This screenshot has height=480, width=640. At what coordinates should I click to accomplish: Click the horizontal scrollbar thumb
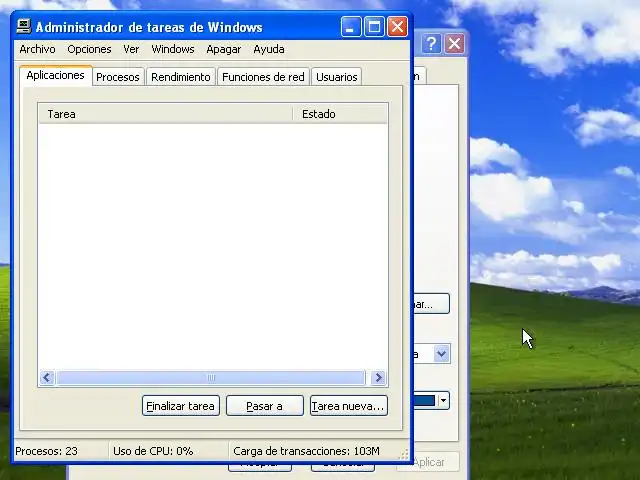pos(211,378)
